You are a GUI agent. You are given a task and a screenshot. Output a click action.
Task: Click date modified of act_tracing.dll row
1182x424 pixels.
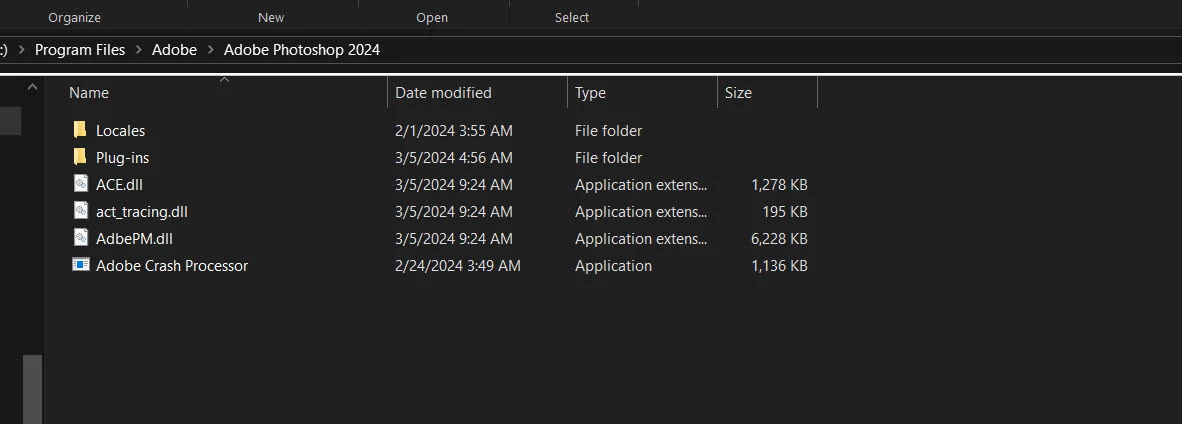pos(454,212)
